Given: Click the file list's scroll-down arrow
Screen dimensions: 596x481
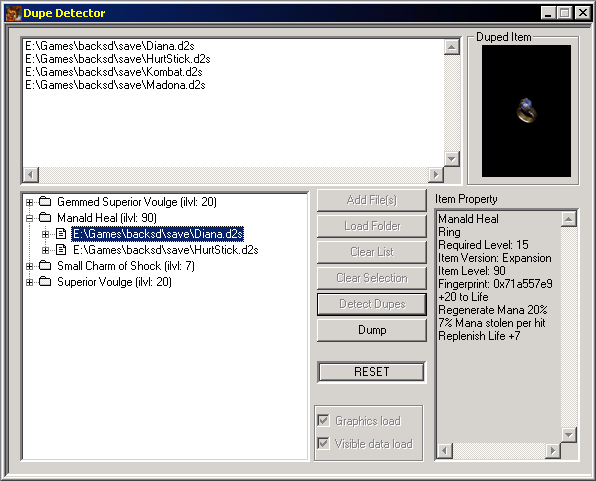Looking at the screenshot, I should (x=452, y=159).
